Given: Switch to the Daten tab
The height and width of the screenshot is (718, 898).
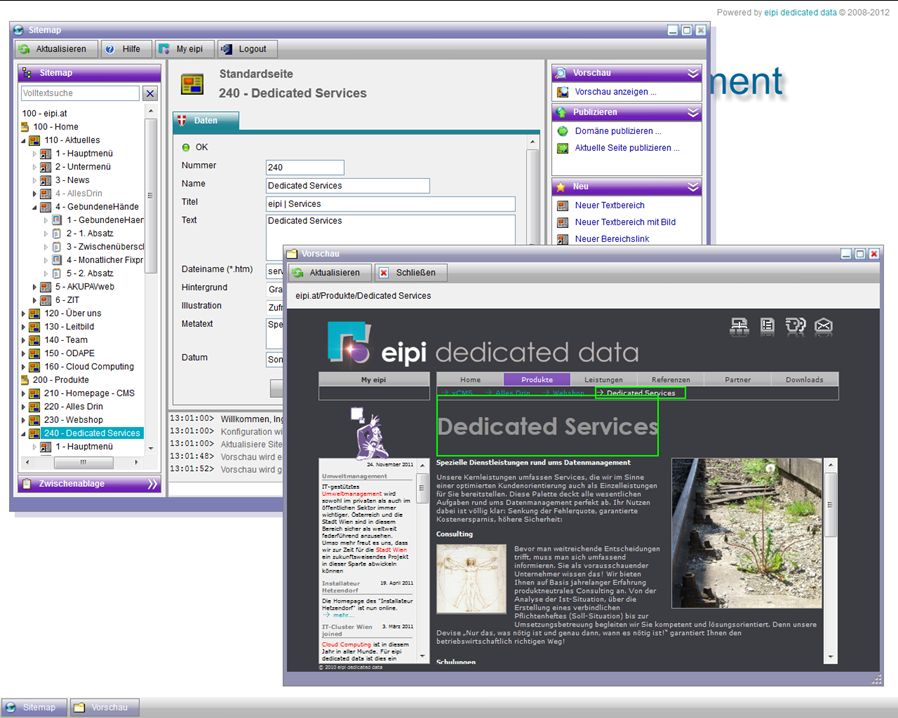Looking at the screenshot, I should coord(205,118).
